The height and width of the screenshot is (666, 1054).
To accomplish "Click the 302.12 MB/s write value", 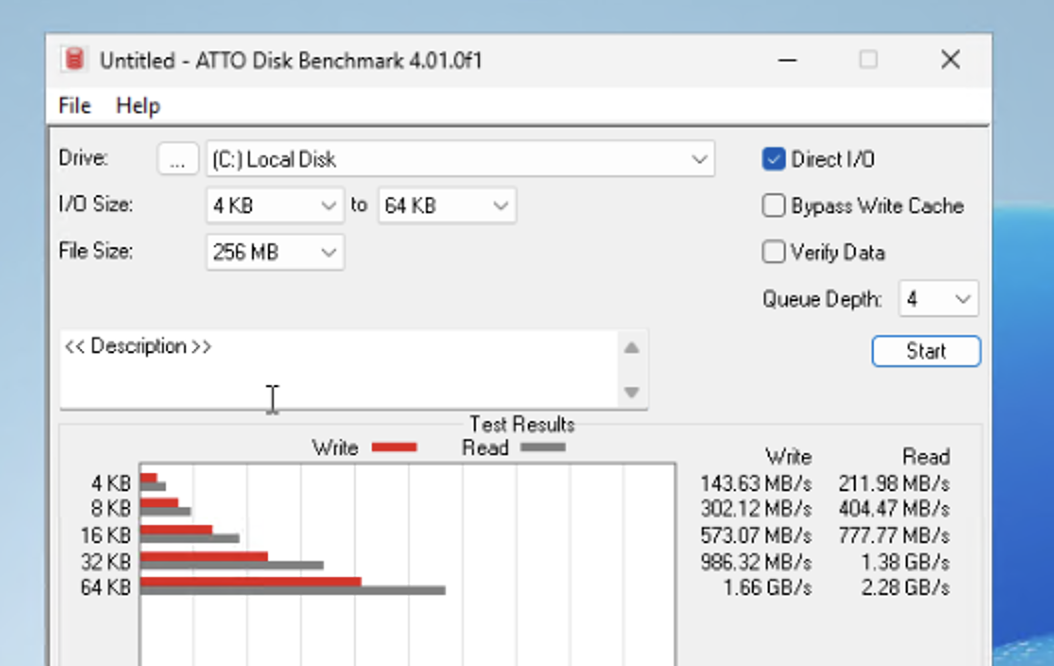I will [x=756, y=509].
